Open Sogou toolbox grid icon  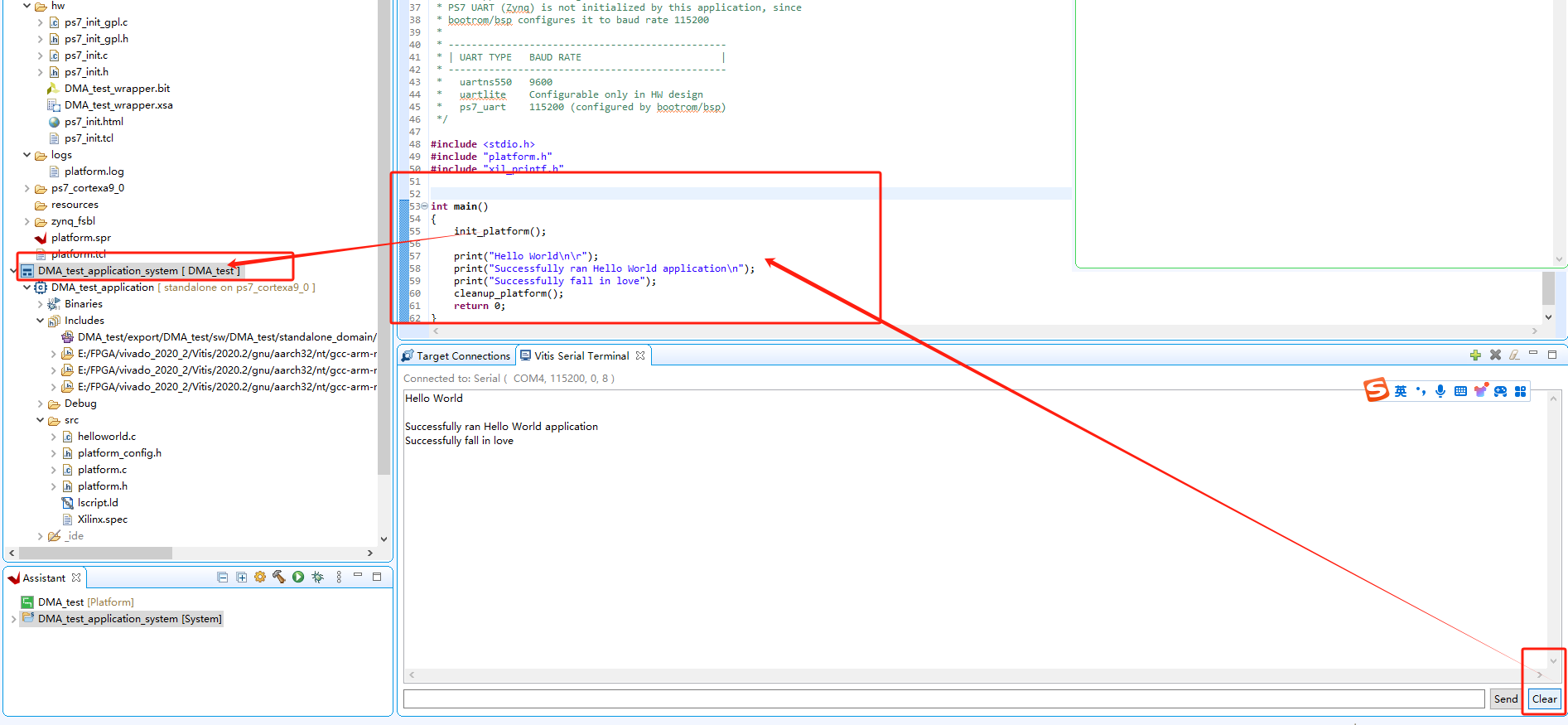click(x=1520, y=391)
